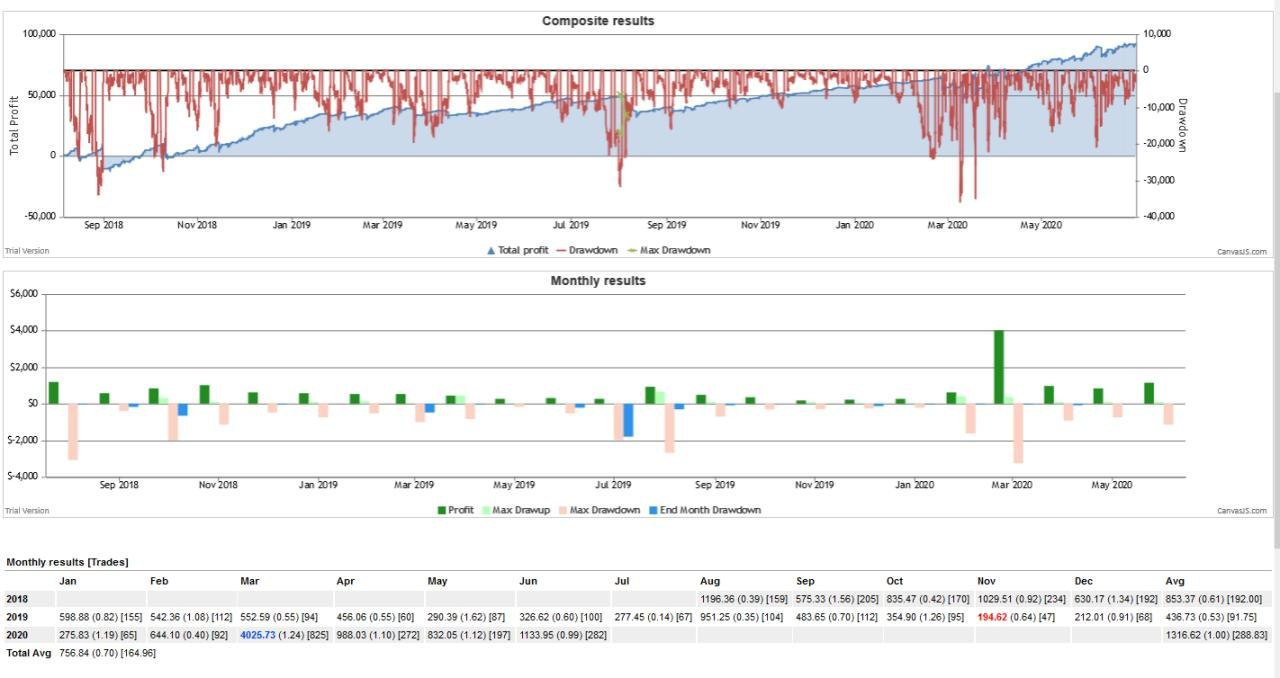
Task: Click cell 326.62 (0.60) [100]
Action: pyautogui.click(x=563, y=617)
